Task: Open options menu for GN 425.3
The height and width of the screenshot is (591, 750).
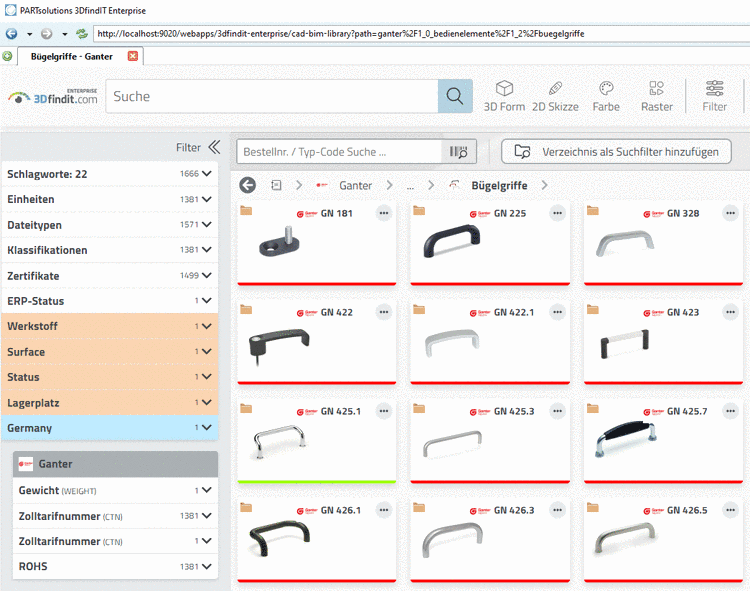Action: (x=557, y=411)
